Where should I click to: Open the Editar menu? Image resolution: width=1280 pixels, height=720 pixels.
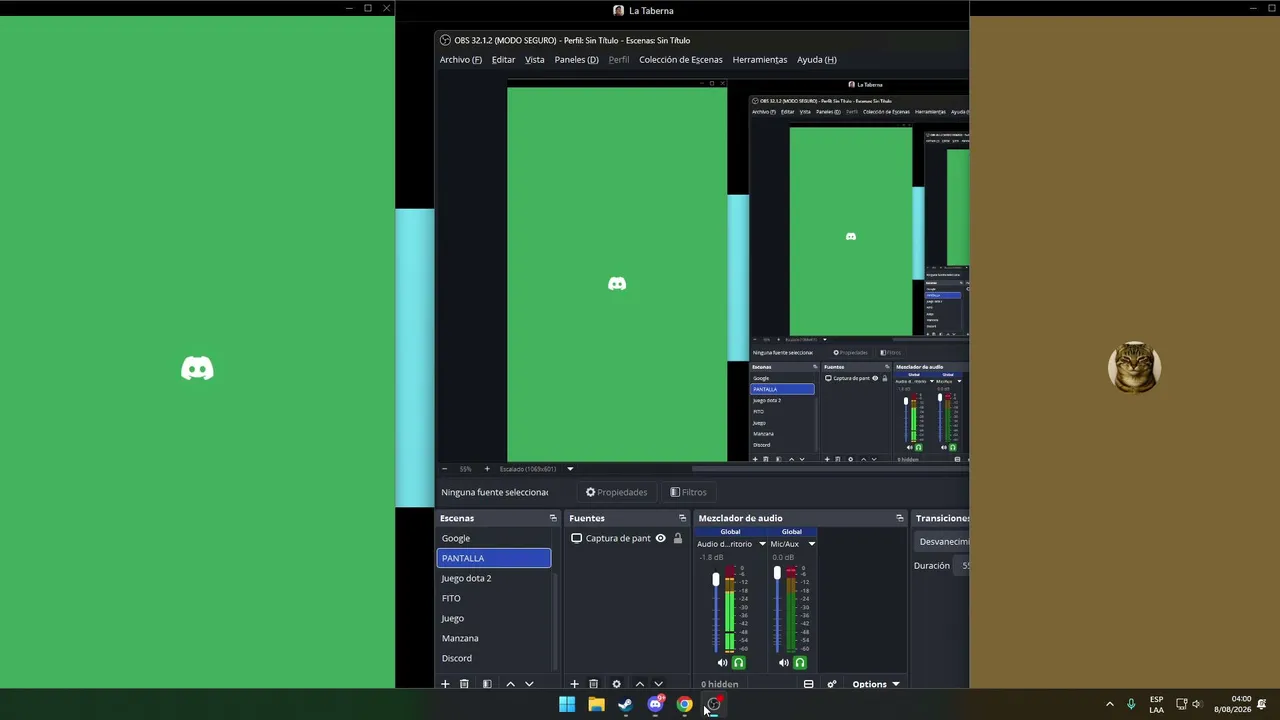click(503, 59)
